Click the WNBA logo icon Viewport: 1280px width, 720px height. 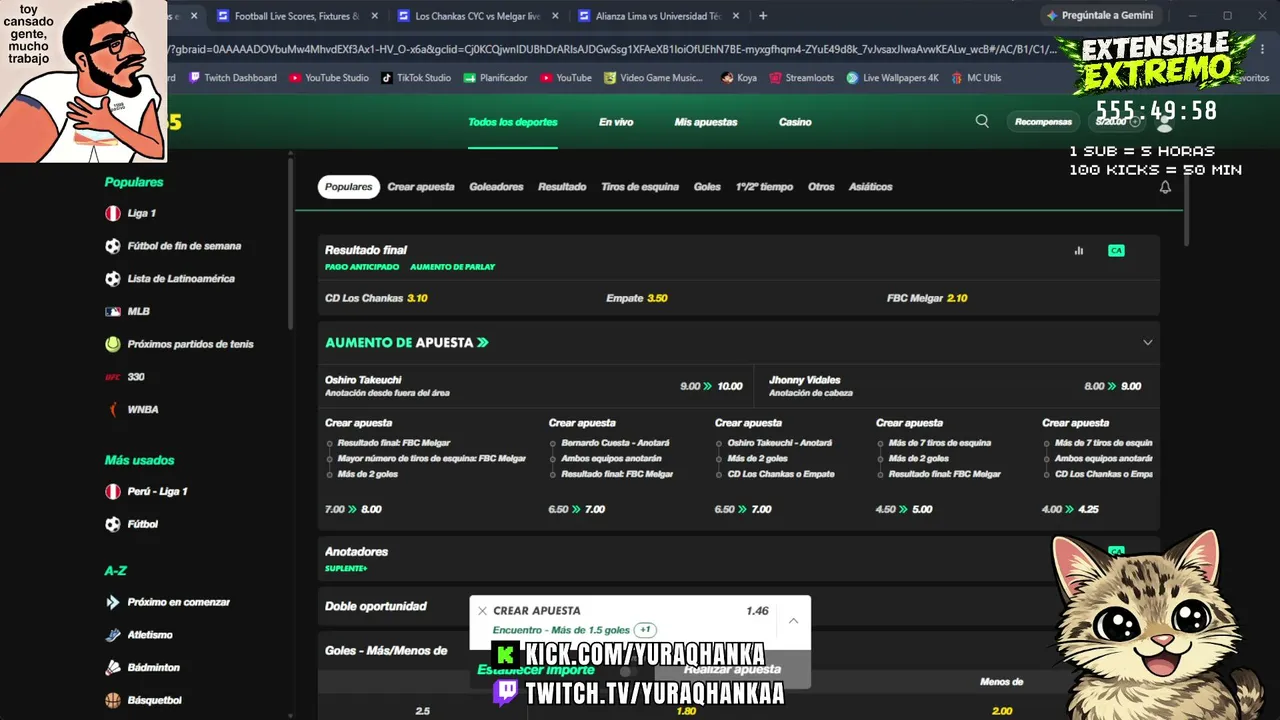113,409
